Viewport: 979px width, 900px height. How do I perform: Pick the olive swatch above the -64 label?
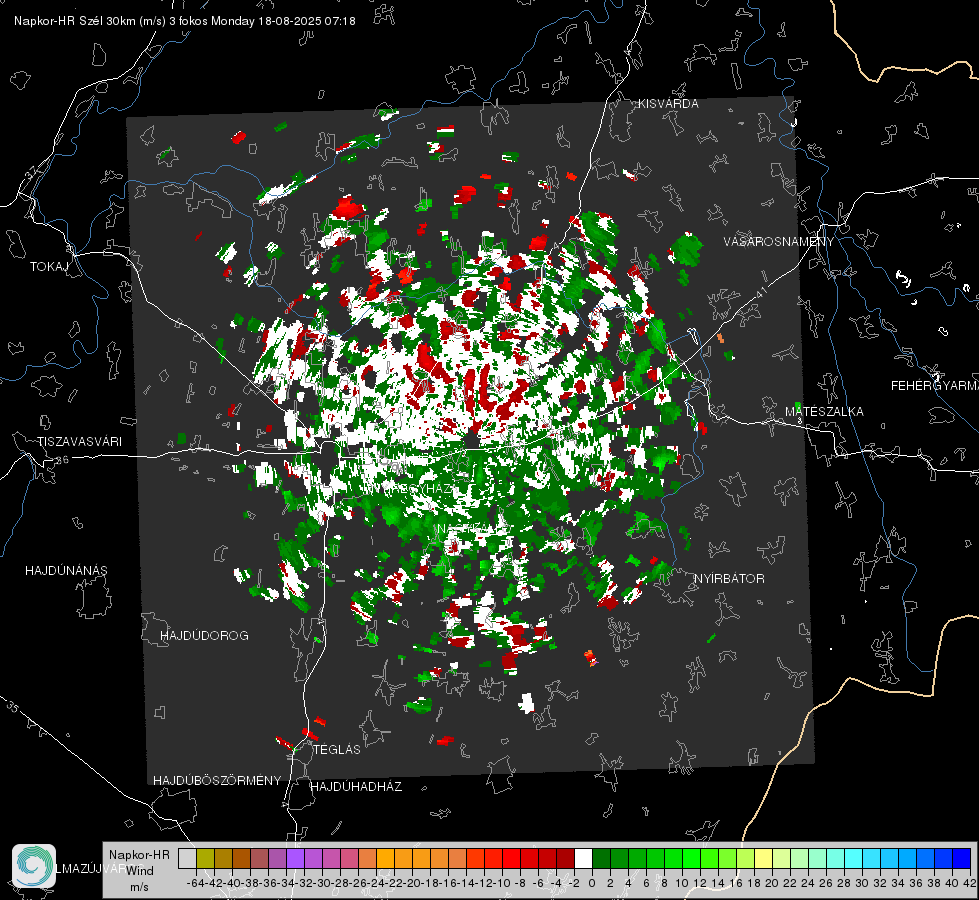tap(205, 859)
